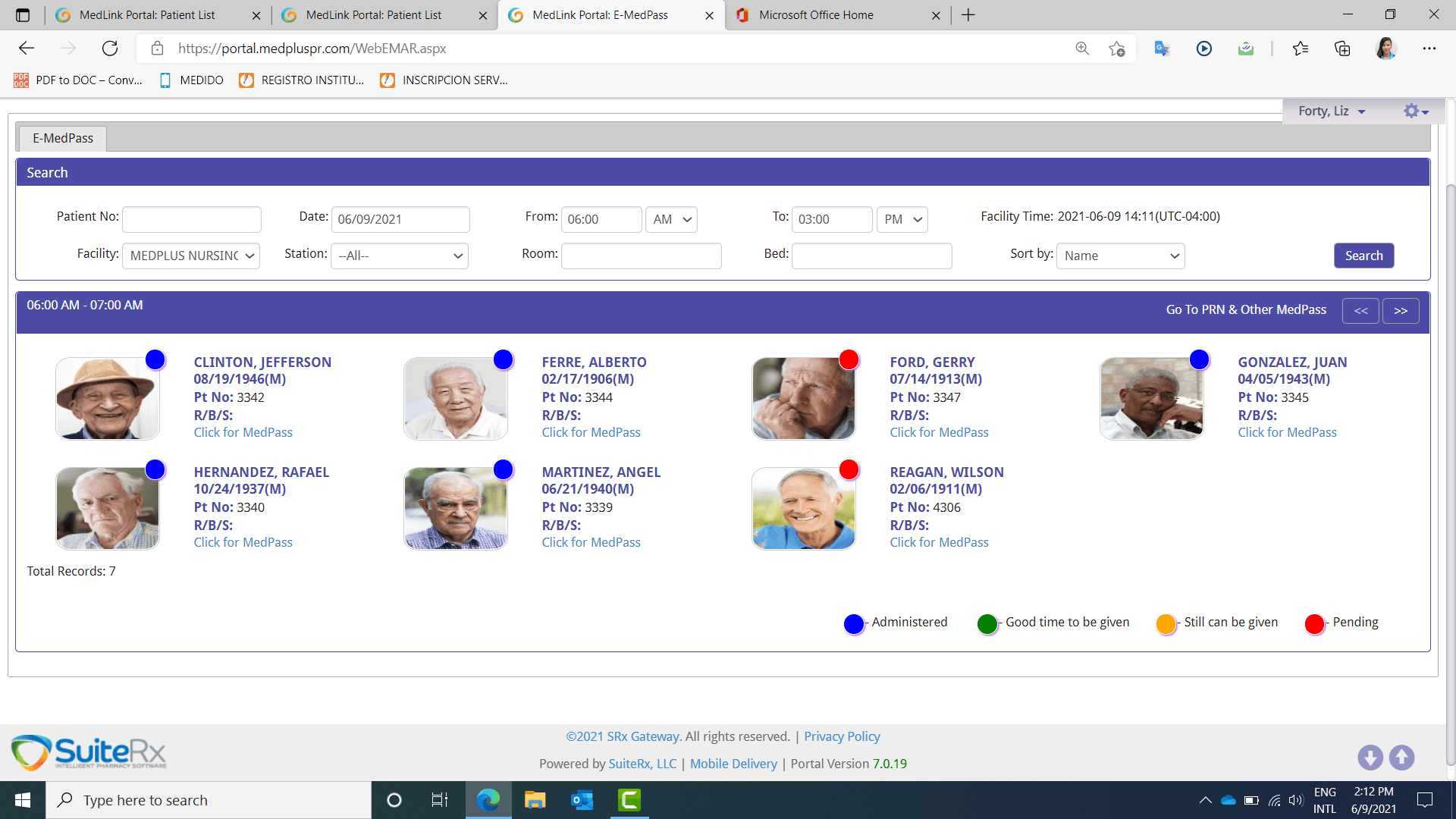Open browser Collections icon
The width and height of the screenshot is (1456, 819).
1342,49
